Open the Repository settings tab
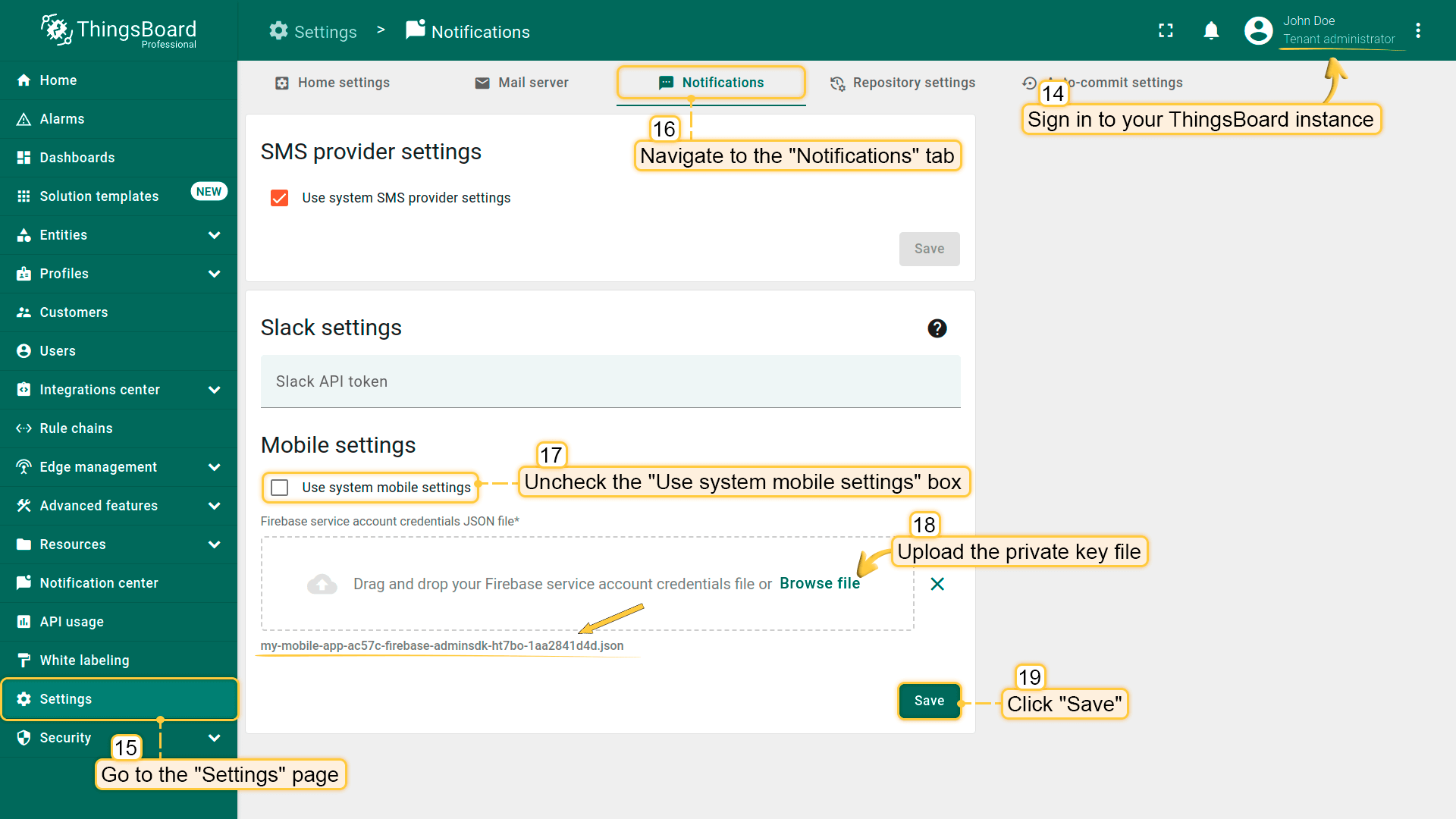This screenshot has height=819, width=1456. click(x=902, y=83)
